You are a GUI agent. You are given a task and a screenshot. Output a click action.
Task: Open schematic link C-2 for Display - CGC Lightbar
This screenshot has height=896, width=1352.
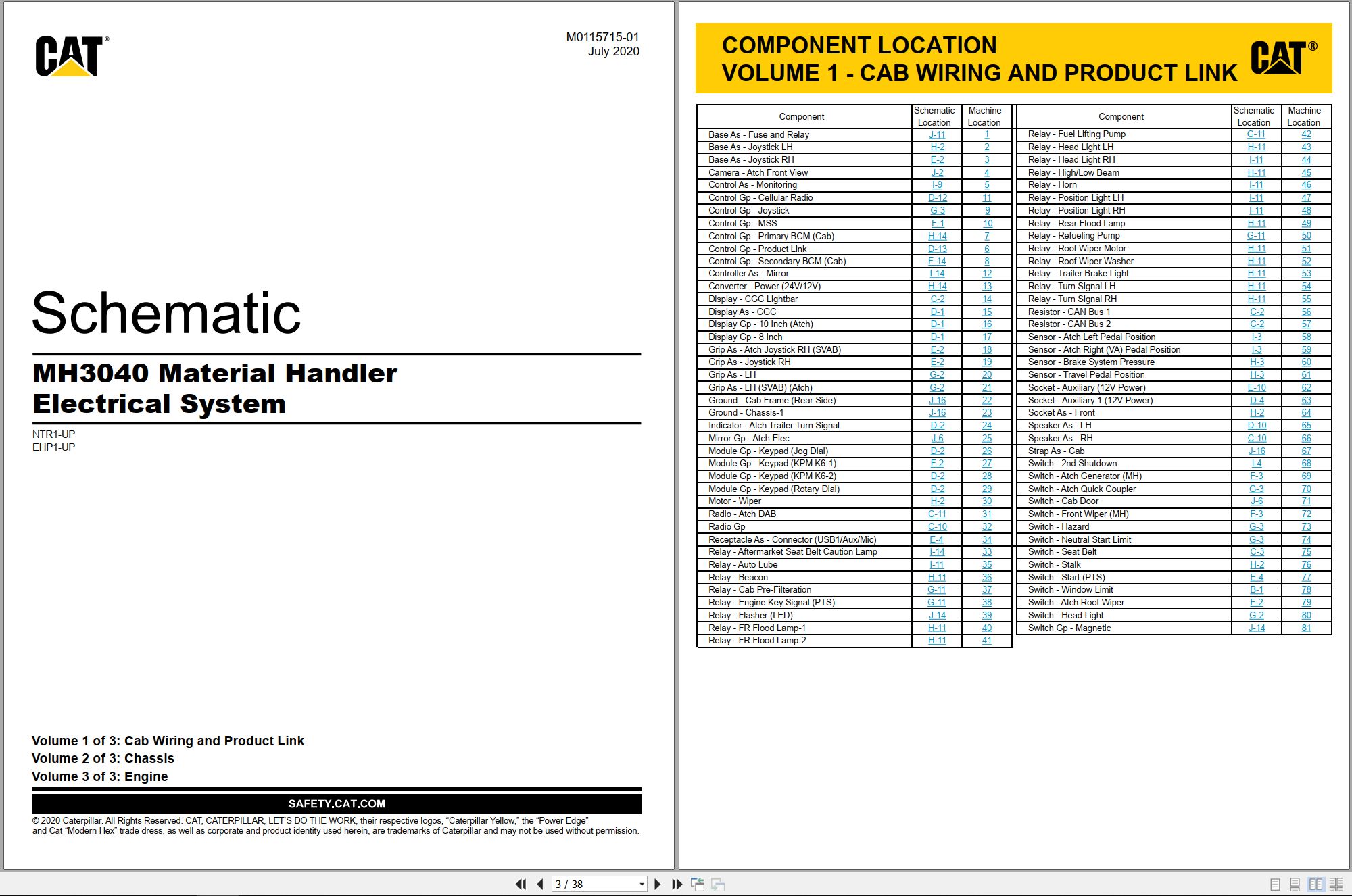[937, 299]
